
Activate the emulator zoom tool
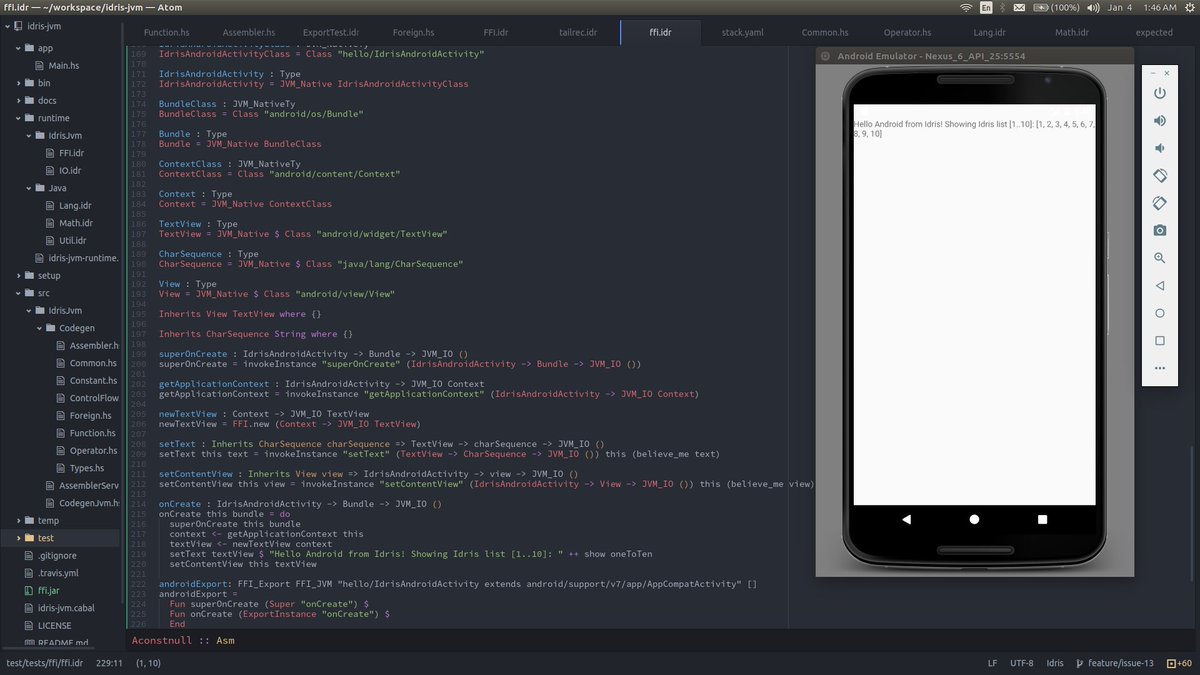(x=1159, y=258)
